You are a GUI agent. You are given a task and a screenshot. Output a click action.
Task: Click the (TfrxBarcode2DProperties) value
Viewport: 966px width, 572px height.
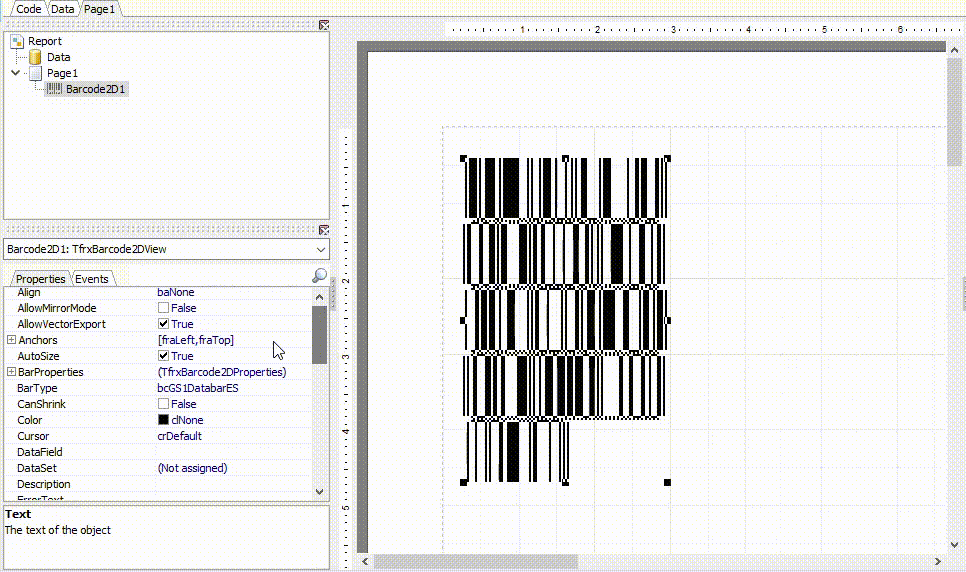point(222,372)
